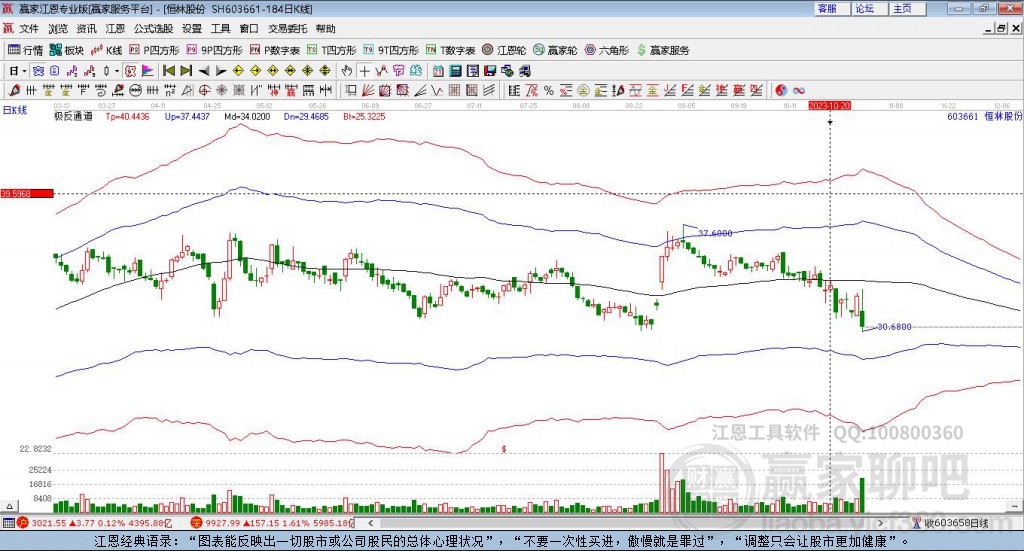Click the red-blue yin-yang icon

point(781,90)
